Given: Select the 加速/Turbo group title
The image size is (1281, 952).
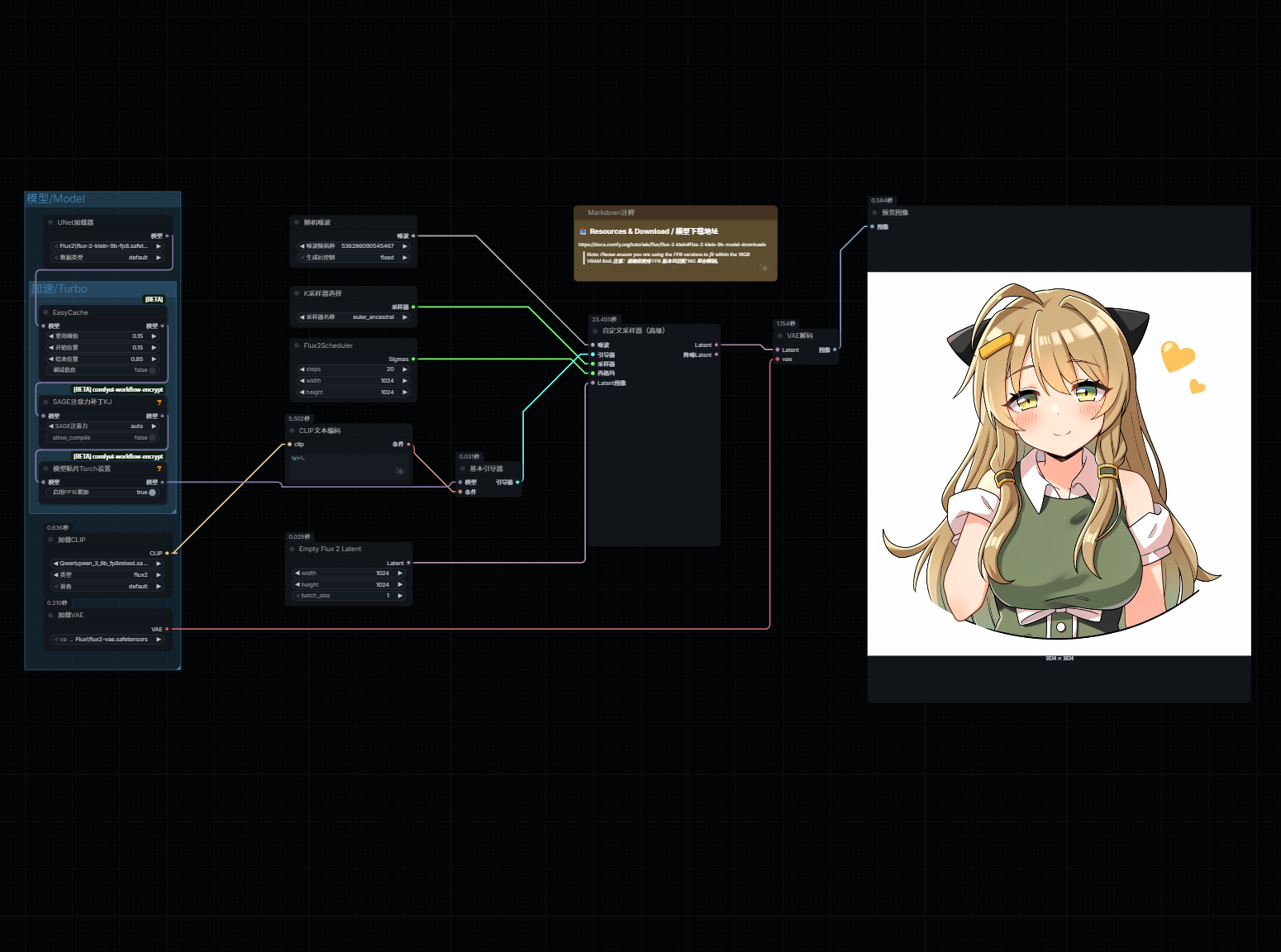Looking at the screenshot, I should (60, 289).
